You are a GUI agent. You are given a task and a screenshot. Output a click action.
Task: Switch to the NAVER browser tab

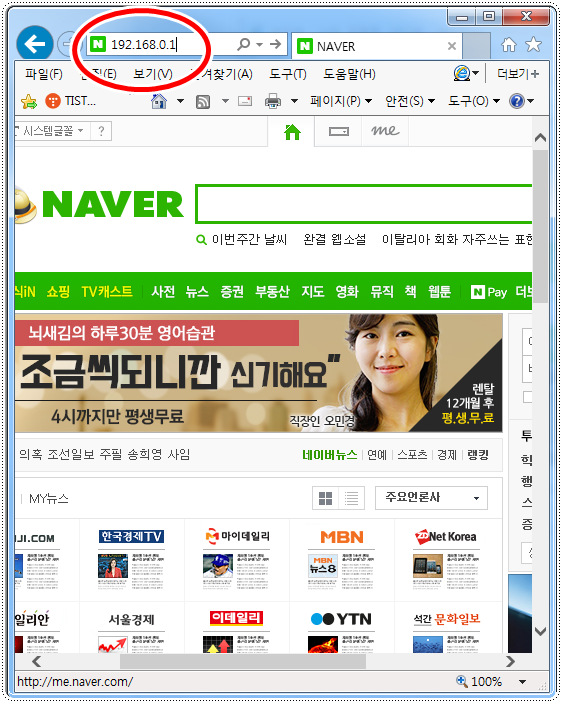click(x=376, y=46)
